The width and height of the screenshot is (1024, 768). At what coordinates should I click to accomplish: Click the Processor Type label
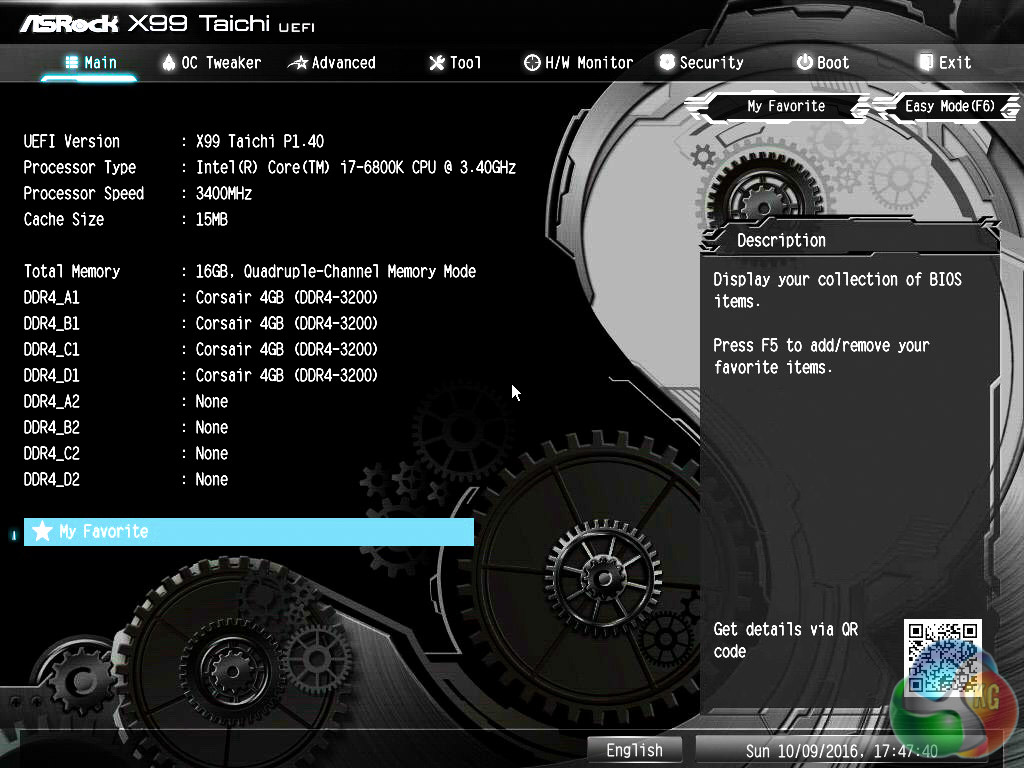coord(80,167)
